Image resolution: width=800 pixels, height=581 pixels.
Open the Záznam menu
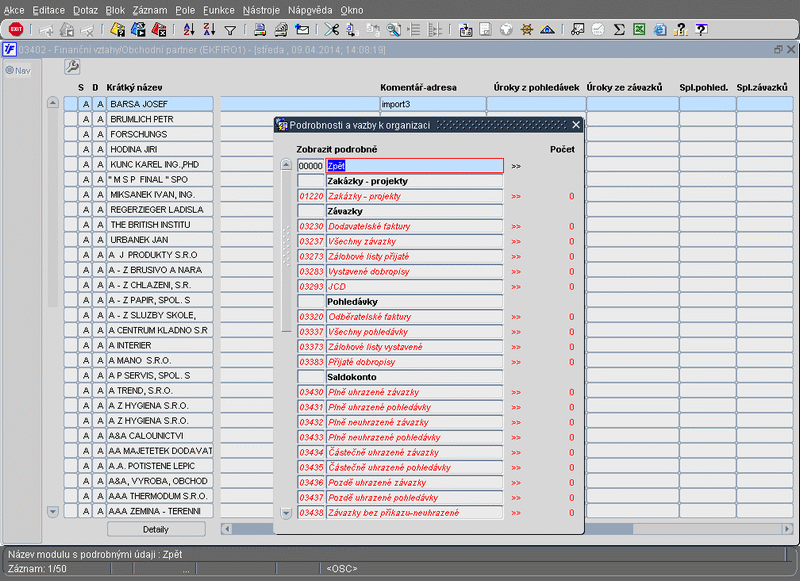(x=150, y=10)
